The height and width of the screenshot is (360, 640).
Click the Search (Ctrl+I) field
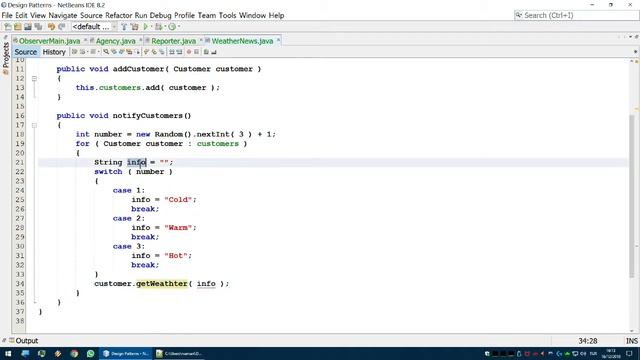tap(576, 16)
